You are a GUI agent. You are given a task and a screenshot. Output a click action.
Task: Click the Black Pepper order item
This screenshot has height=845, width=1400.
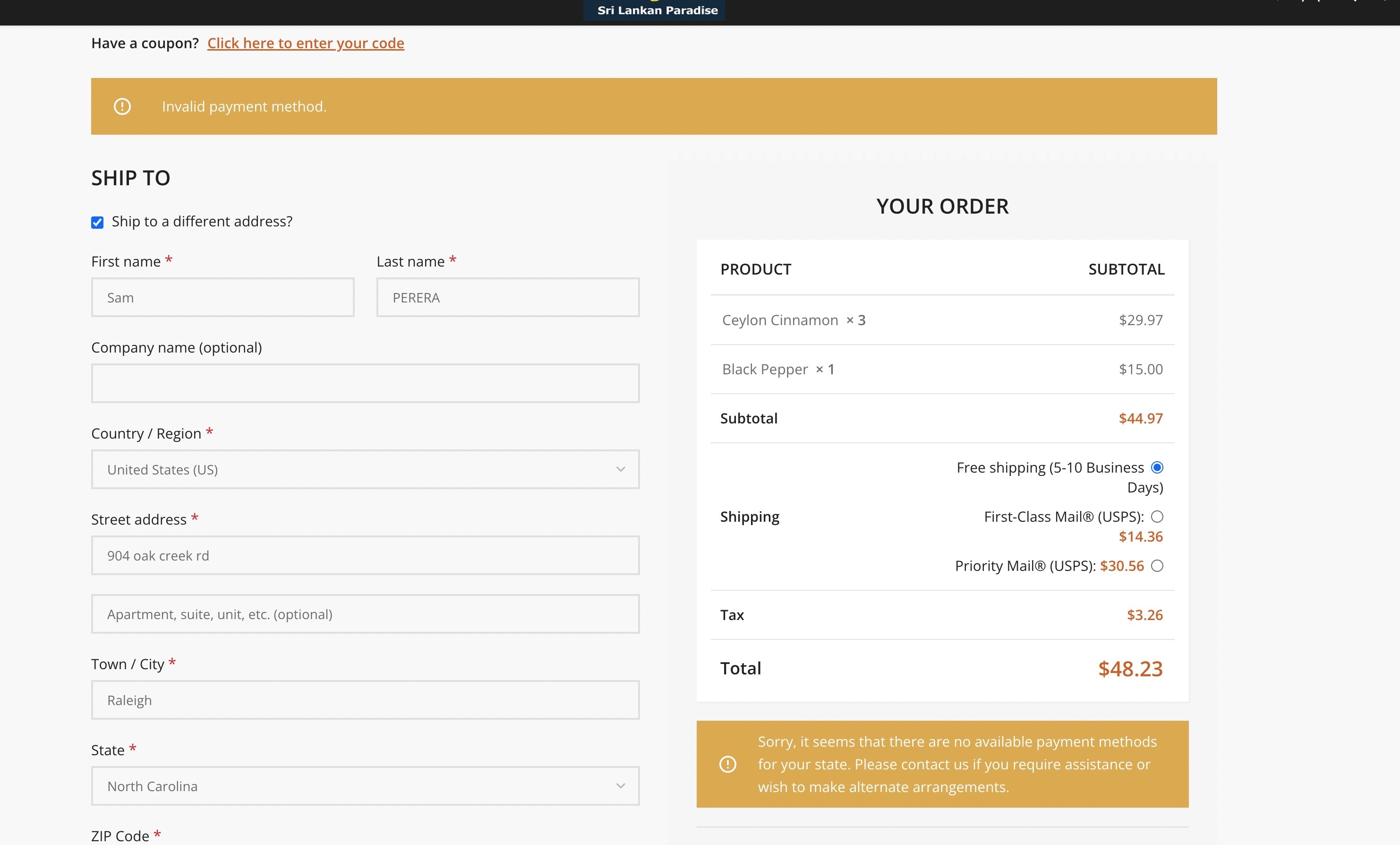coord(764,370)
